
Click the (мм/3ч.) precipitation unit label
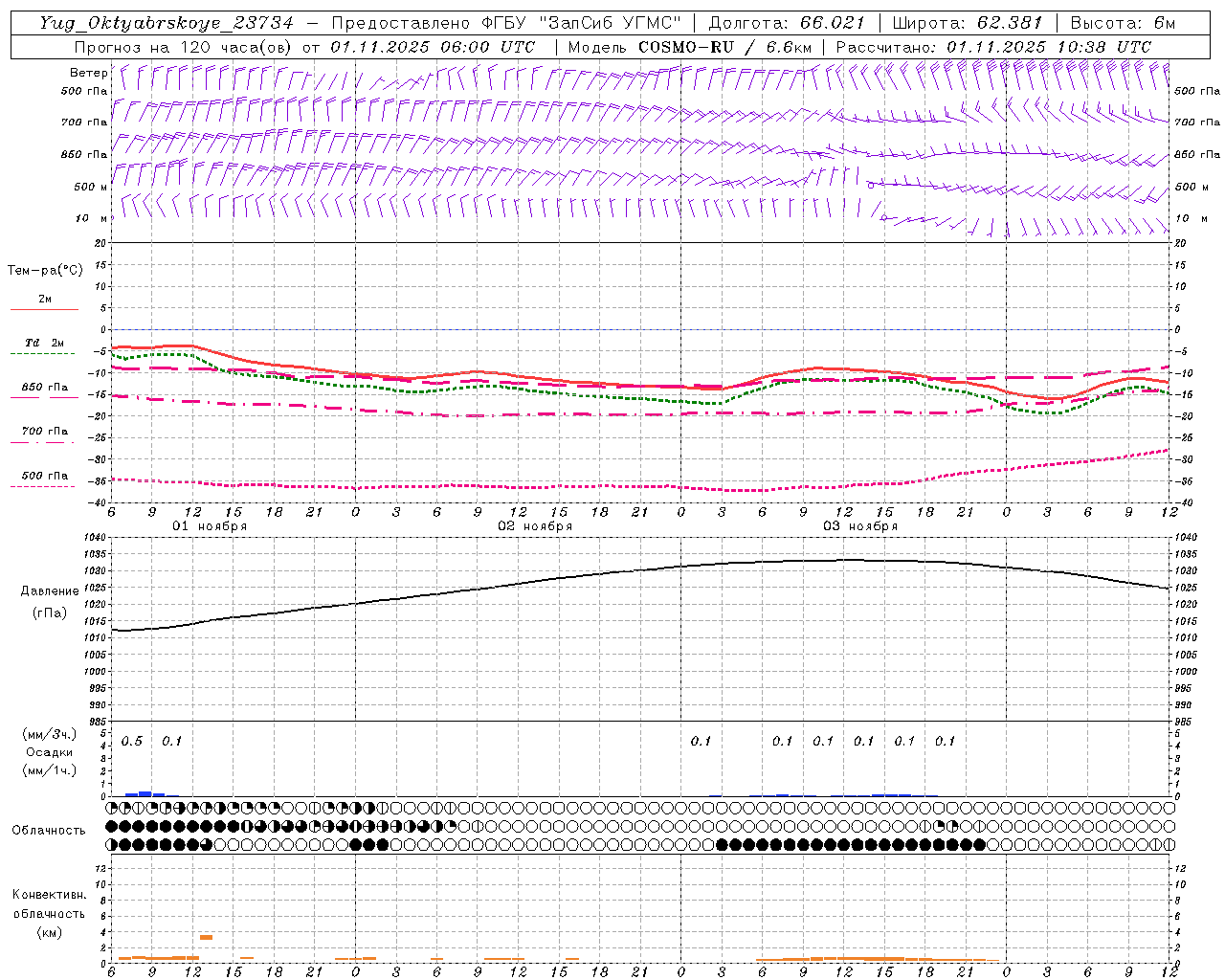pyautogui.click(x=49, y=734)
